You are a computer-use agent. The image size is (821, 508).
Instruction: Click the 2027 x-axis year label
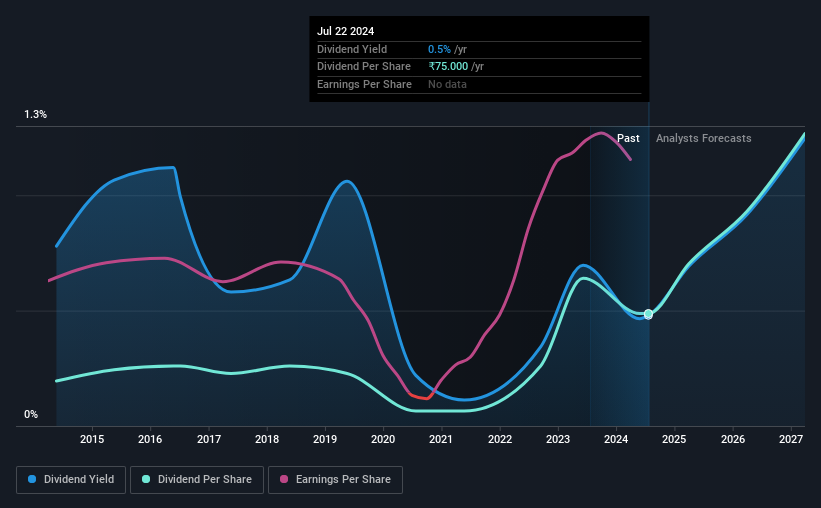(x=791, y=439)
